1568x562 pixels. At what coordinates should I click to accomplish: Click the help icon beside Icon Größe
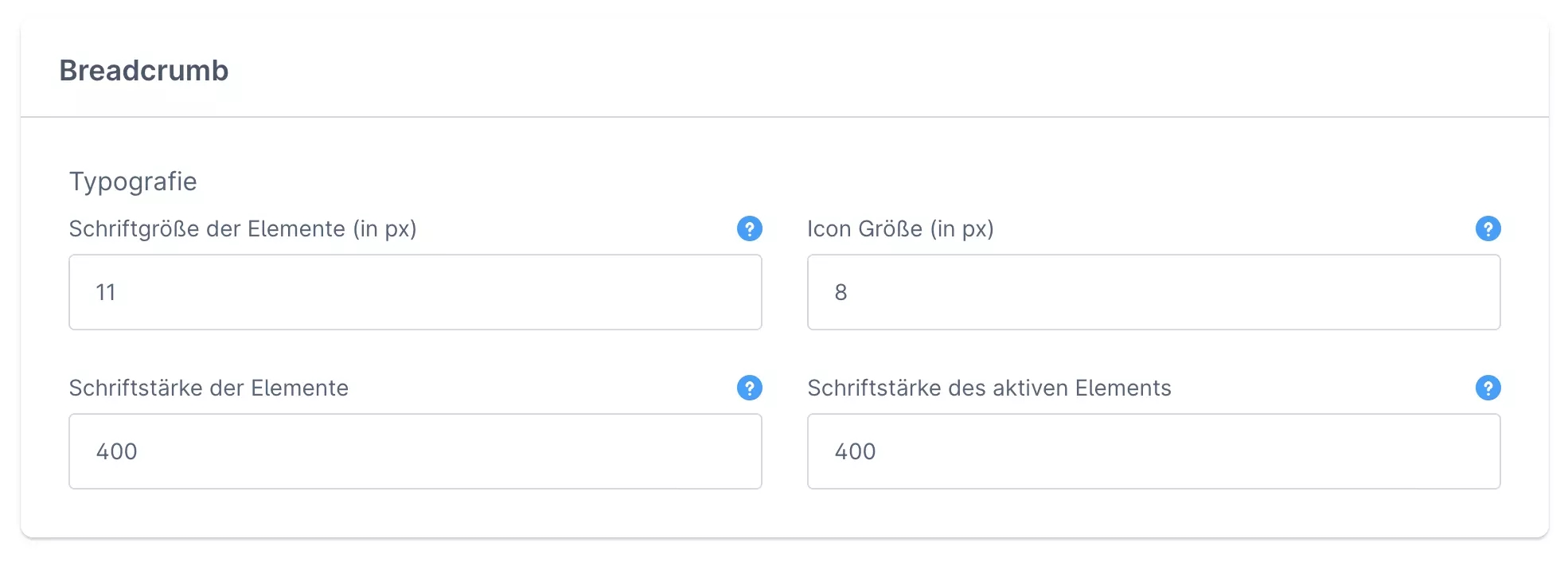tap(1488, 228)
